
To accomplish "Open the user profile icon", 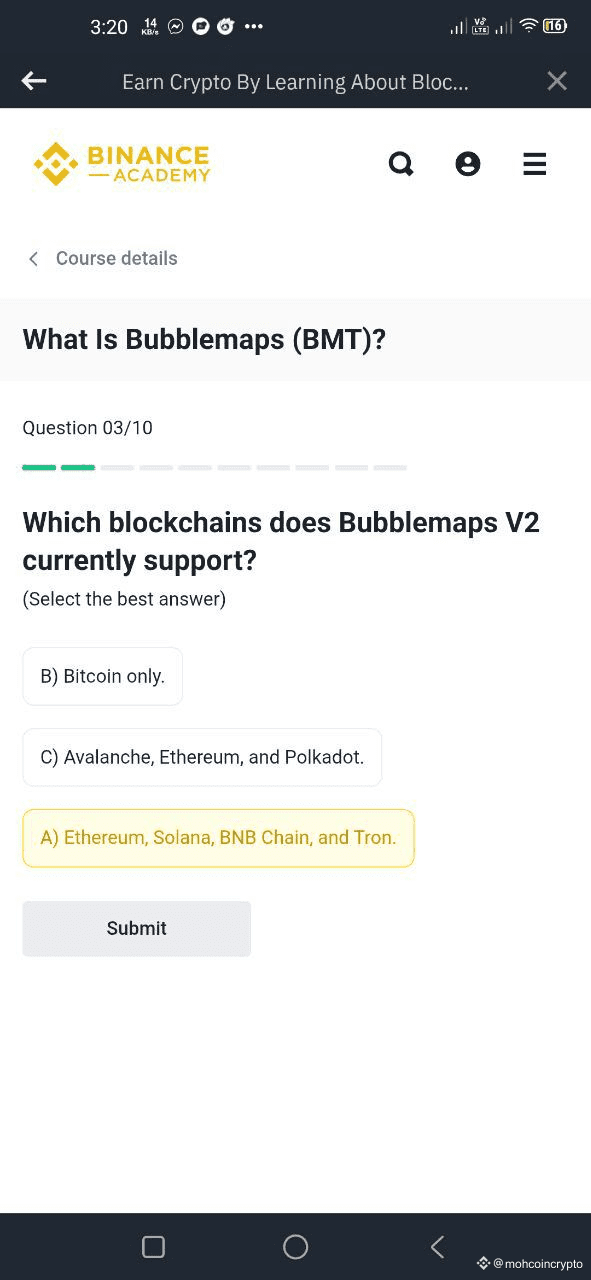I will pyautogui.click(x=468, y=164).
